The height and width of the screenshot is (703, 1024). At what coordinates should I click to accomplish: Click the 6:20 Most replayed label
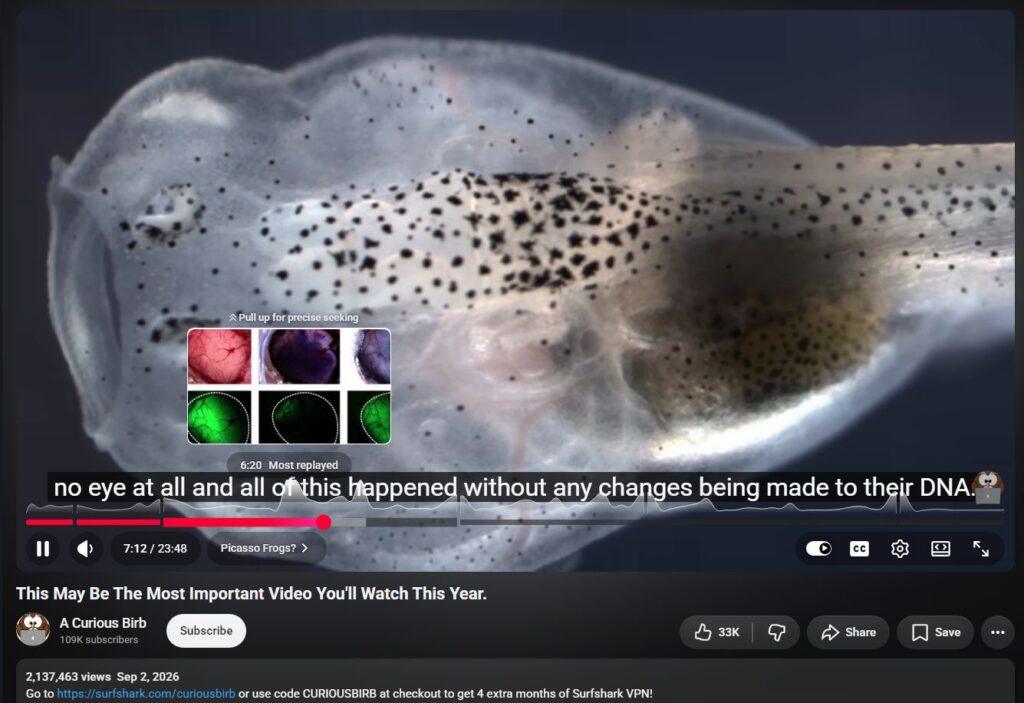pos(289,465)
